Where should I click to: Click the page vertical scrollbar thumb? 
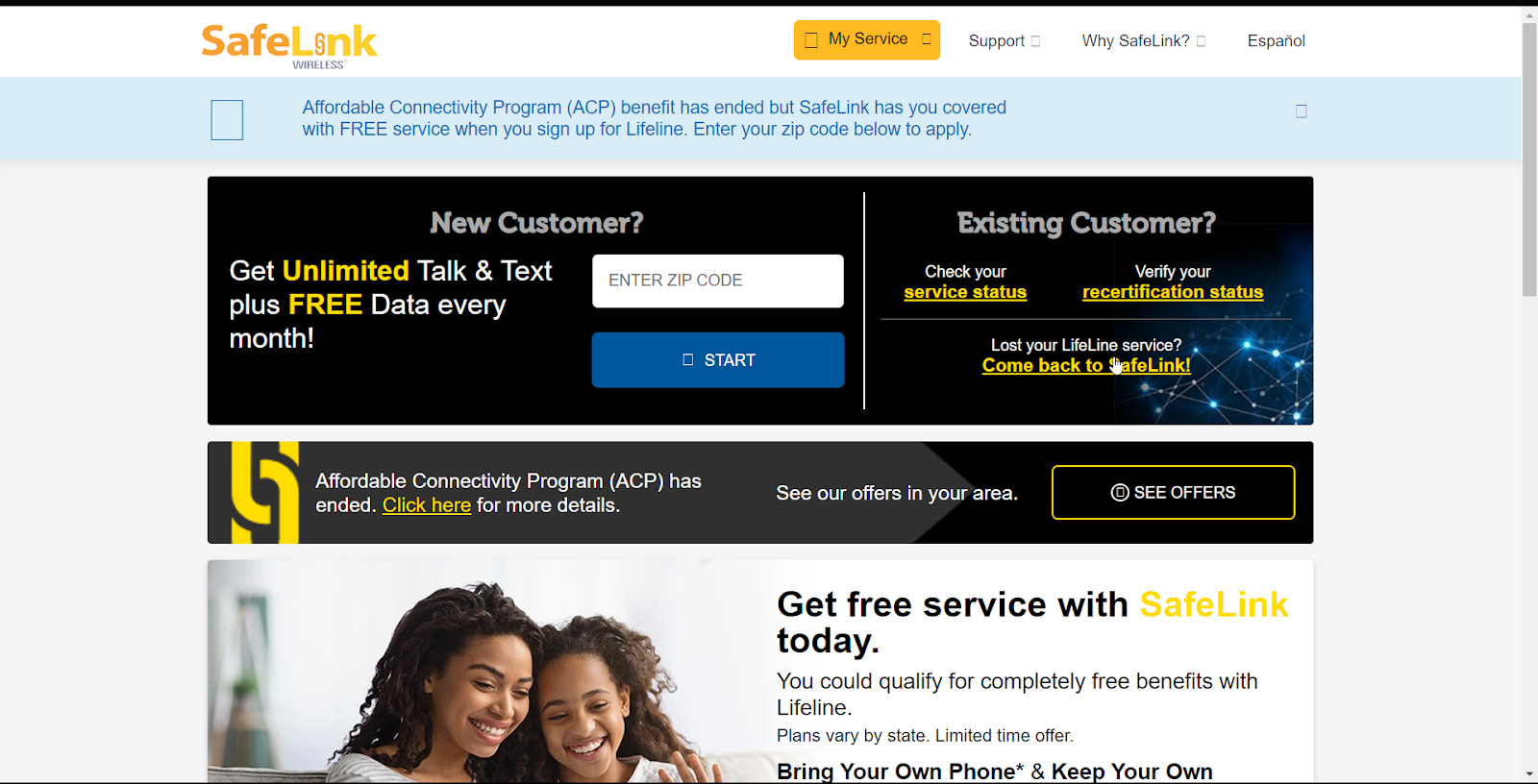click(x=1529, y=159)
